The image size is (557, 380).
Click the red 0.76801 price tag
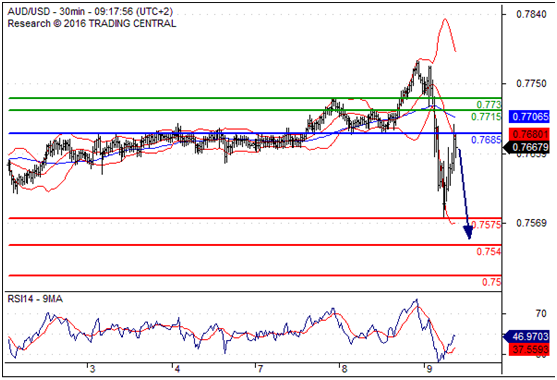[529, 135]
